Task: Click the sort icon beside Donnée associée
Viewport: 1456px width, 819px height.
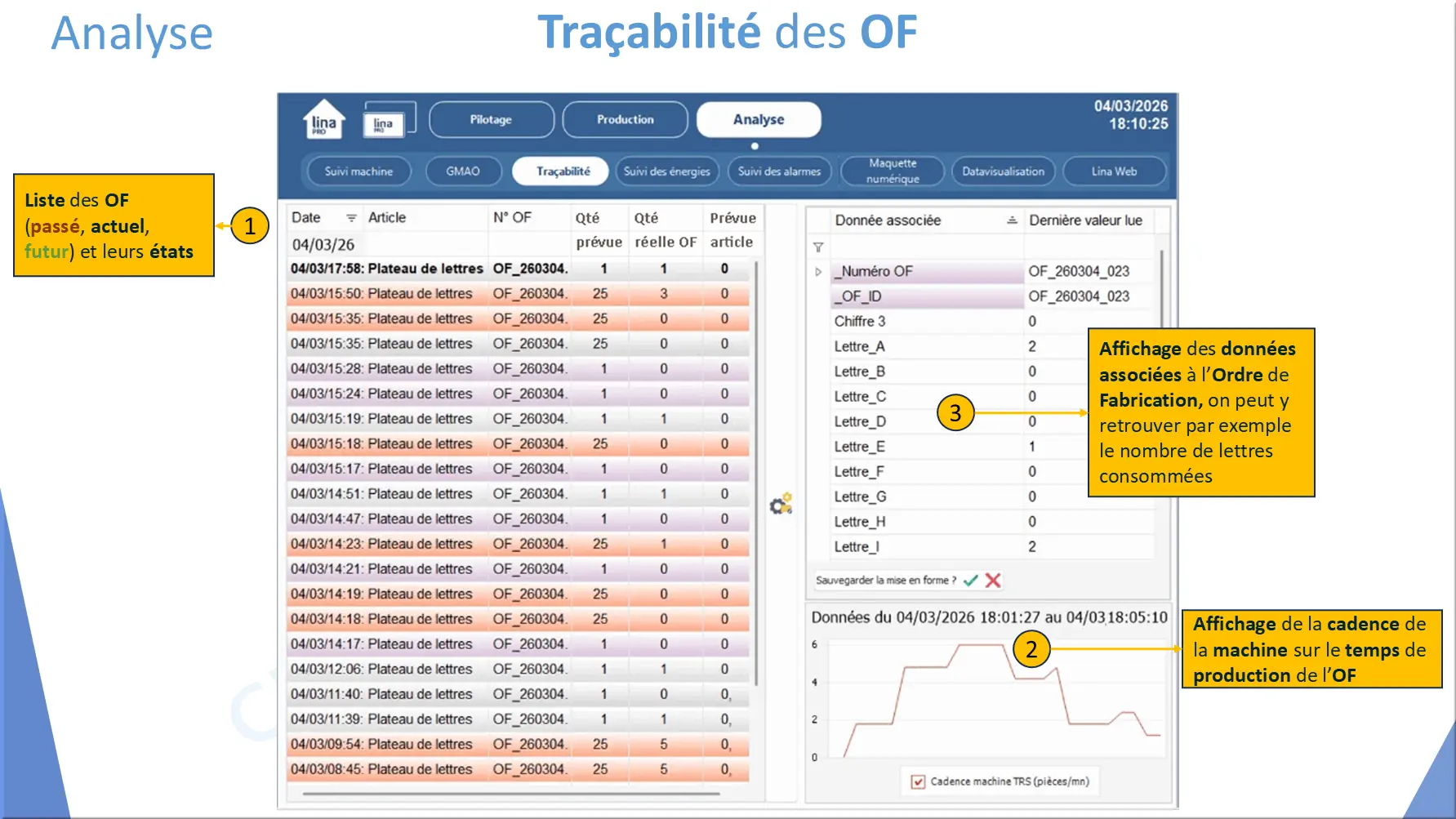Action: [1012, 220]
